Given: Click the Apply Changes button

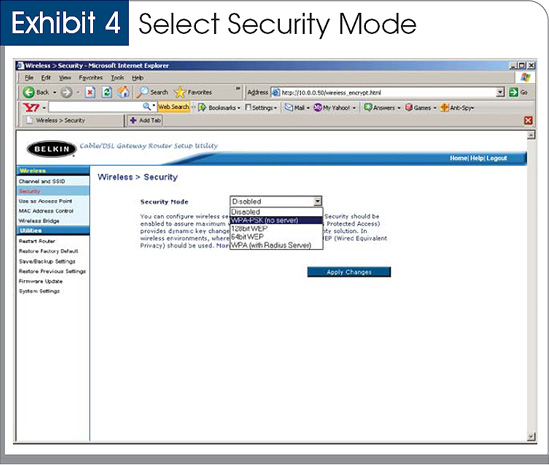Looking at the screenshot, I should click(x=349, y=272).
